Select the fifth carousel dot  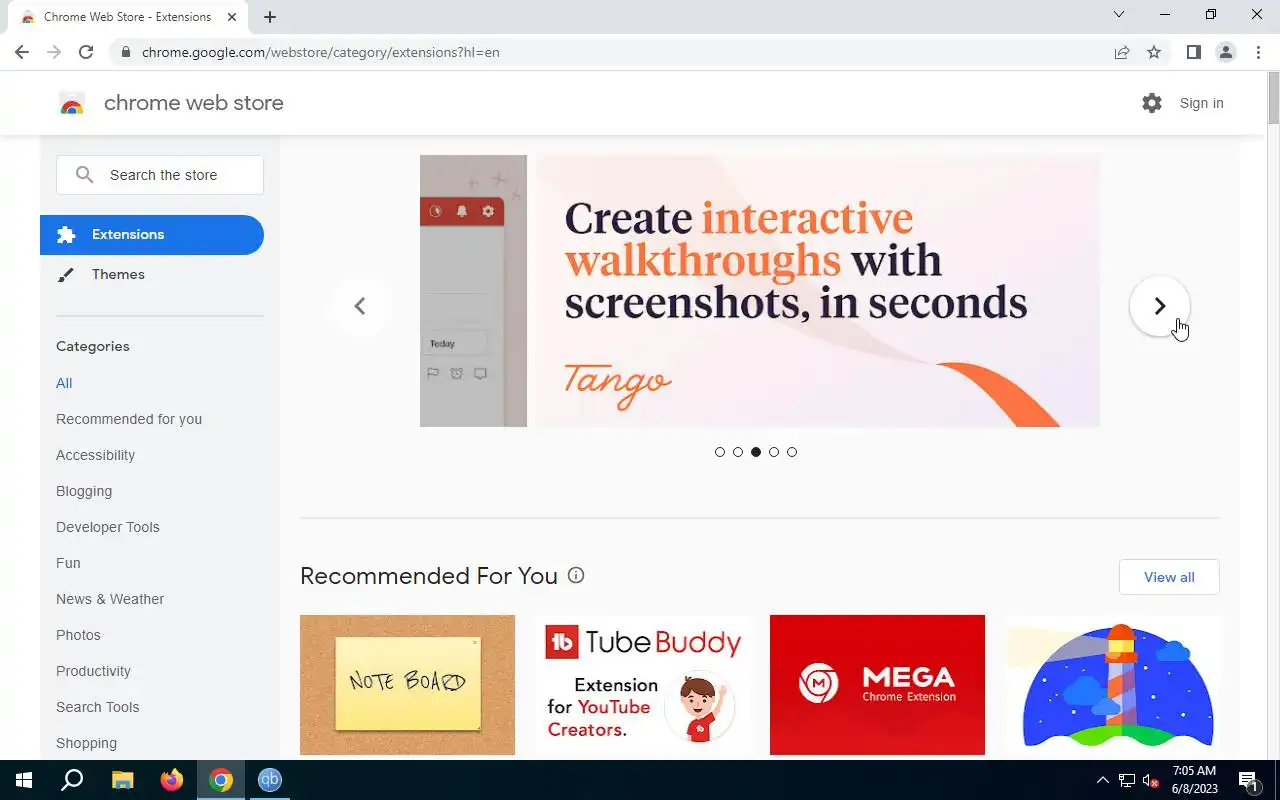pyautogui.click(x=792, y=452)
